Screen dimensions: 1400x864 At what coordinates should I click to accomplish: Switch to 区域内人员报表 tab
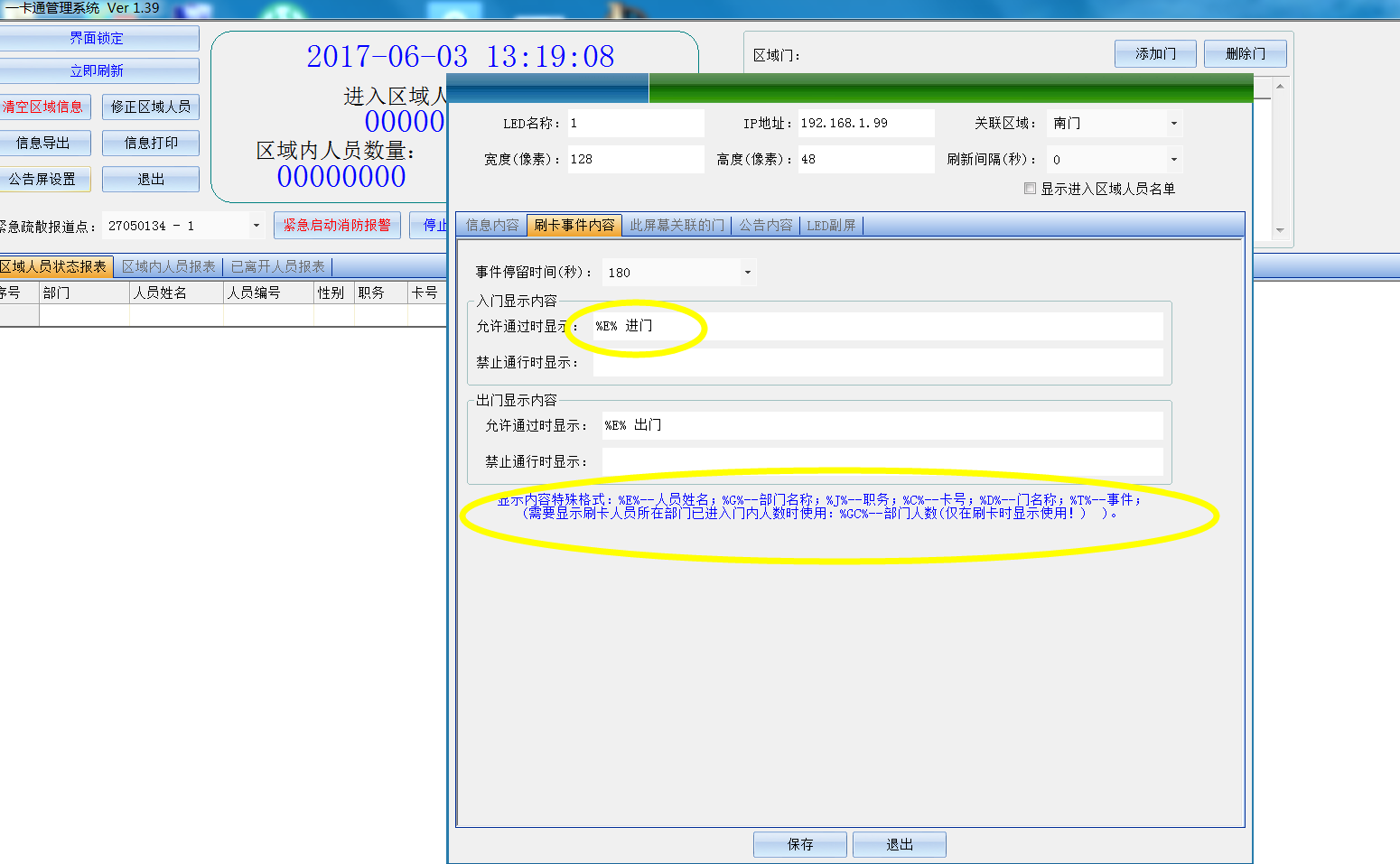[x=169, y=266]
